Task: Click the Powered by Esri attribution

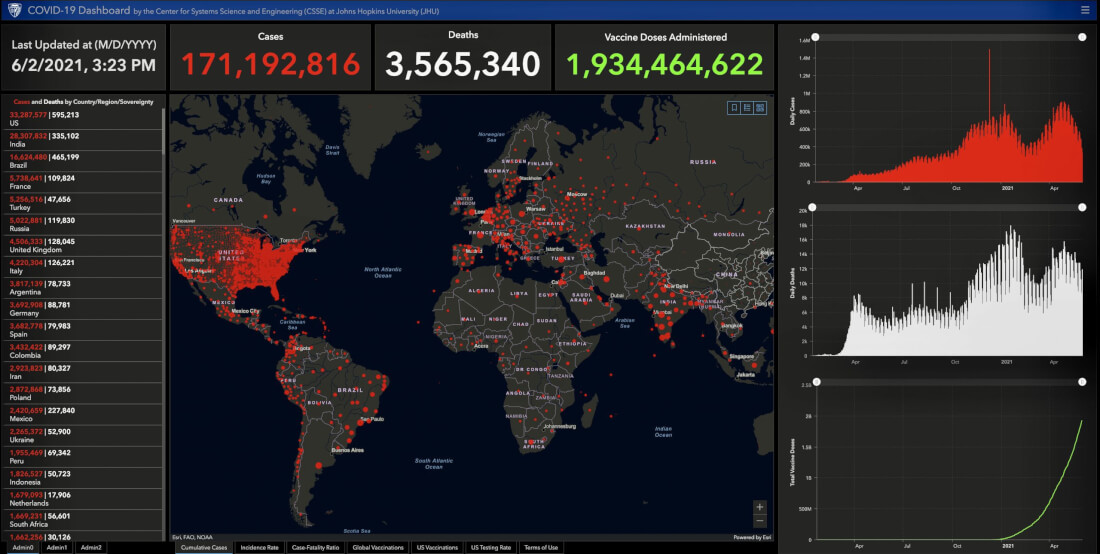Action: click(752, 537)
